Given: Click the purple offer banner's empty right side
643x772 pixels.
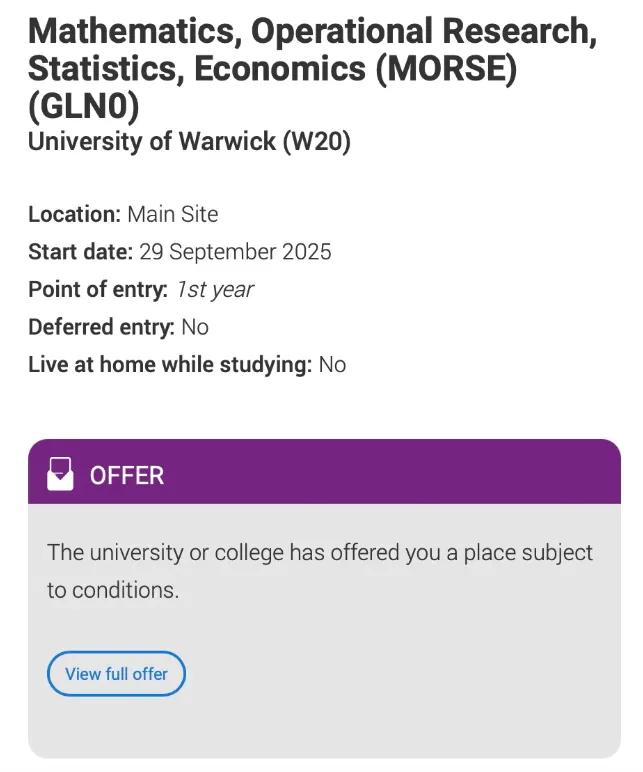Looking at the screenshot, I should (394, 471).
